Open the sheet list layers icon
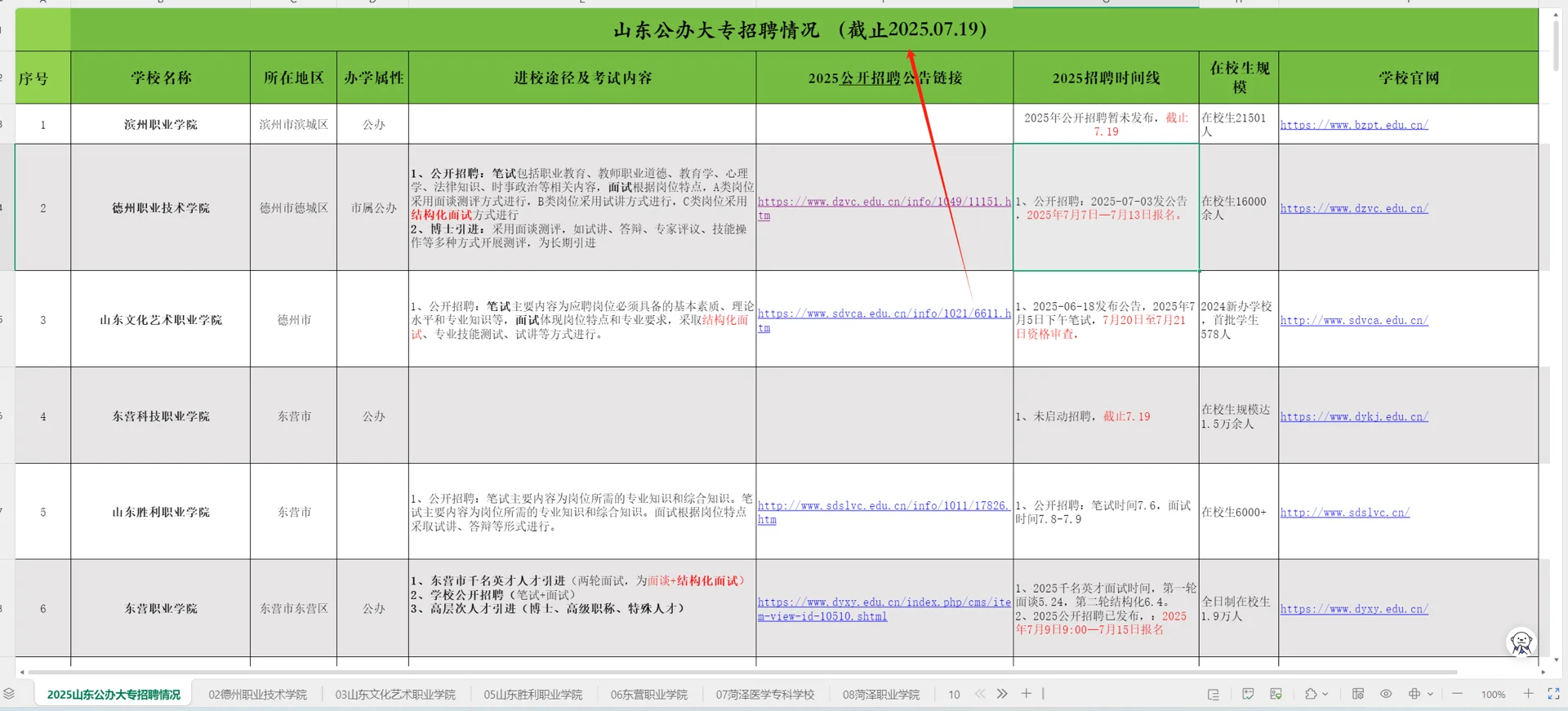This screenshot has width=1568, height=711. point(9,694)
